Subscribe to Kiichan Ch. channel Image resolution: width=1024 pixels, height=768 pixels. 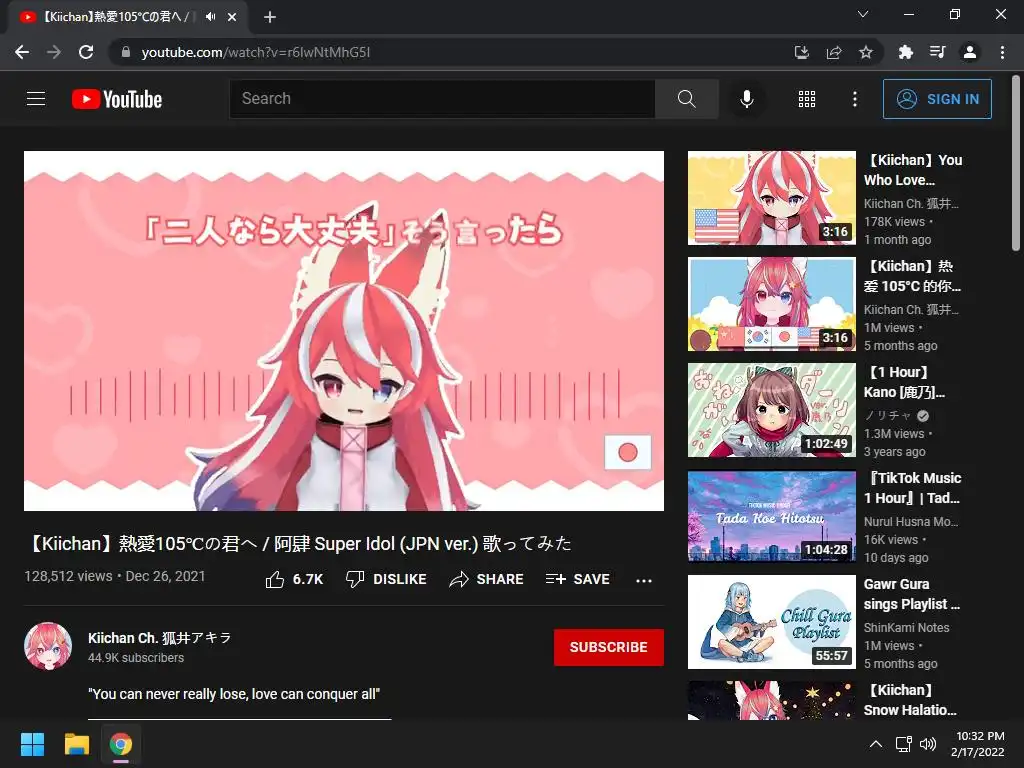[x=609, y=647]
